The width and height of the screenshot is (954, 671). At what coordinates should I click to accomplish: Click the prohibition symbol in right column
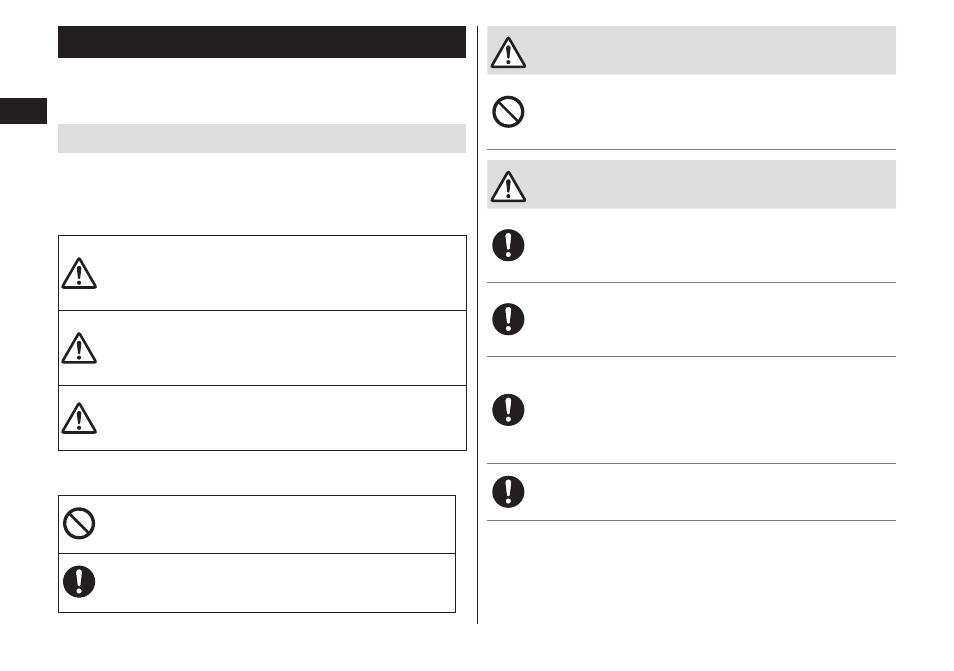click(508, 112)
